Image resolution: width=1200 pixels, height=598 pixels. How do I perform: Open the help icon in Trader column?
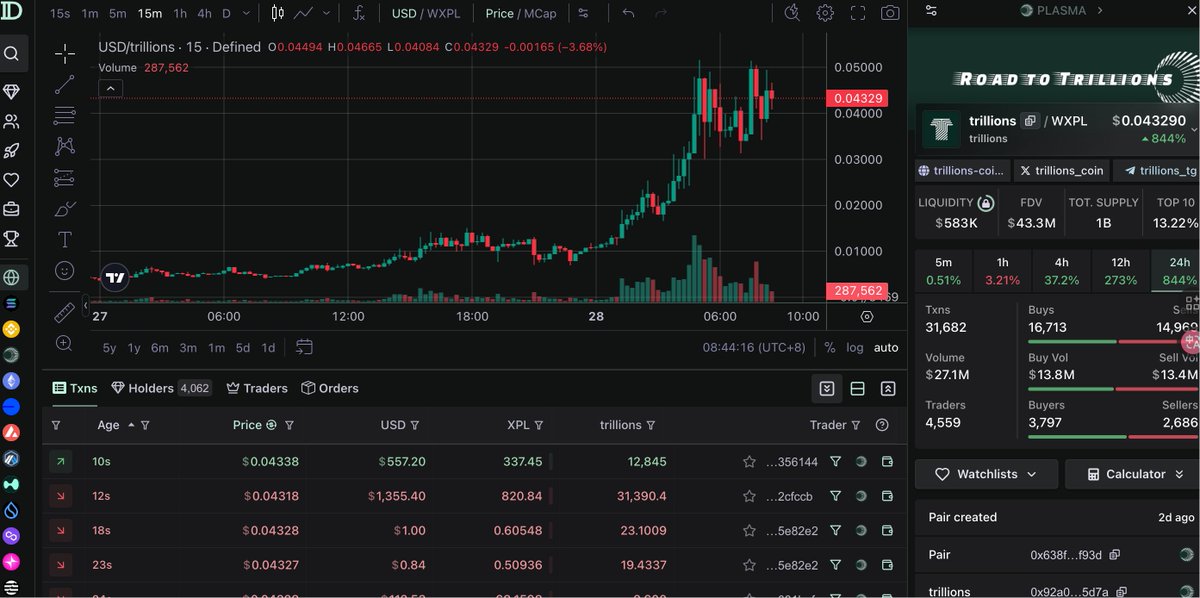point(882,425)
